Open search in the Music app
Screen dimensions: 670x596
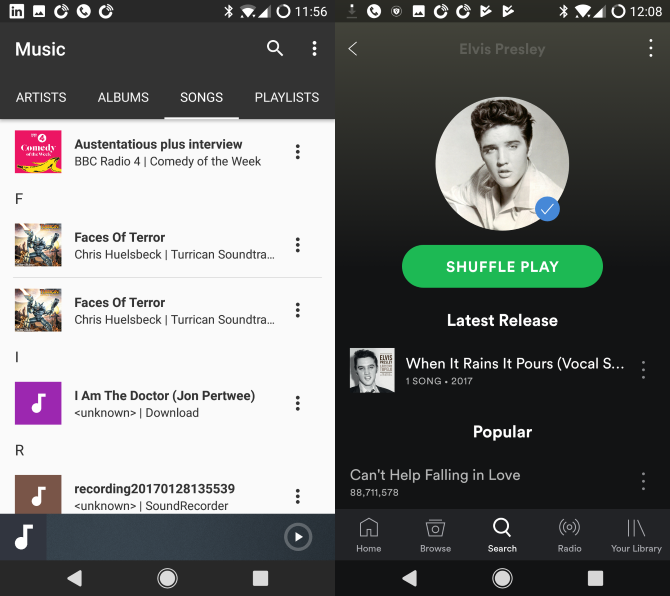coord(275,48)
